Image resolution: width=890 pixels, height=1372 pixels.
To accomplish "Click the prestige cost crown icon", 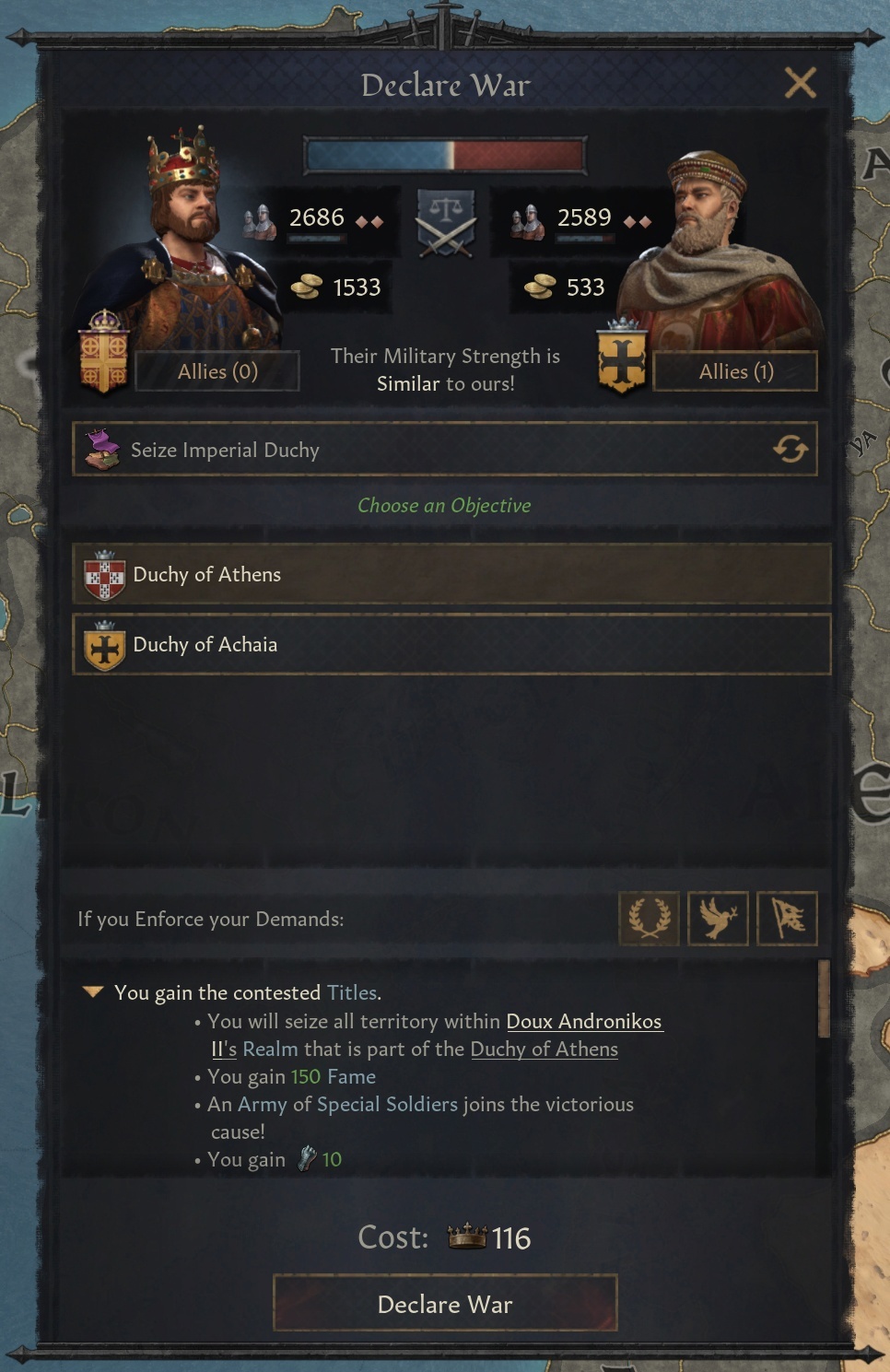I will (x=466, y=1237).
